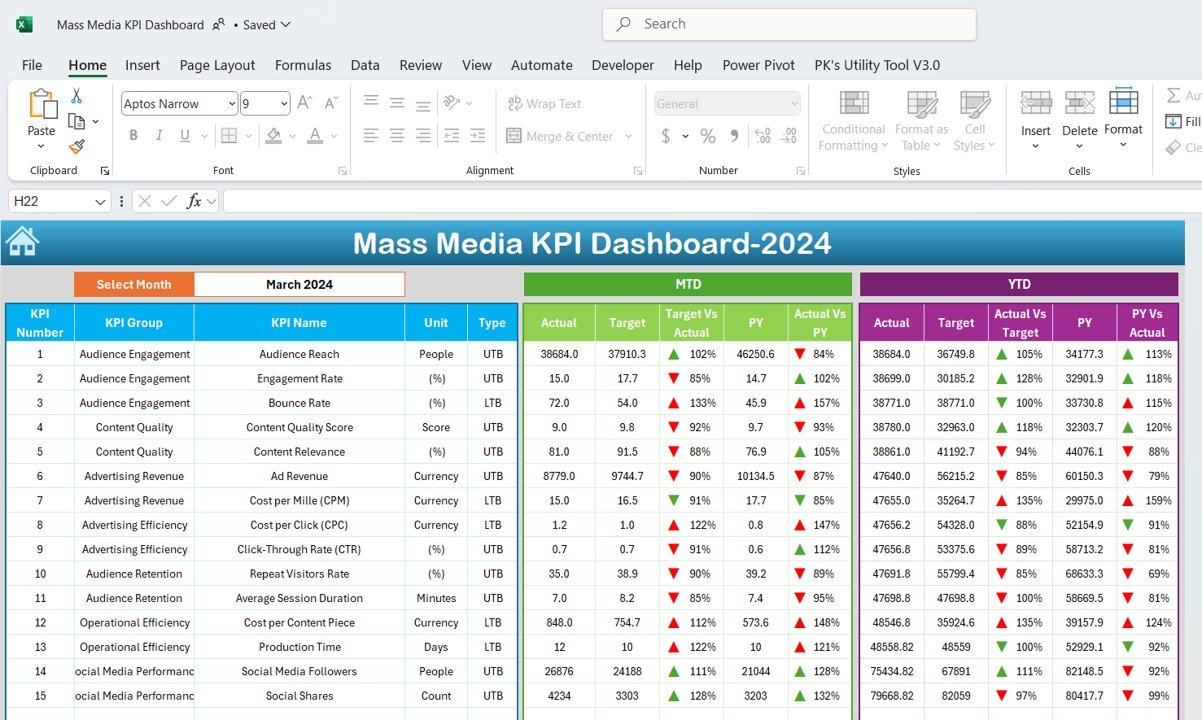Open the File menu
The width and height of the screenshot is (1202, 720).
32,65
